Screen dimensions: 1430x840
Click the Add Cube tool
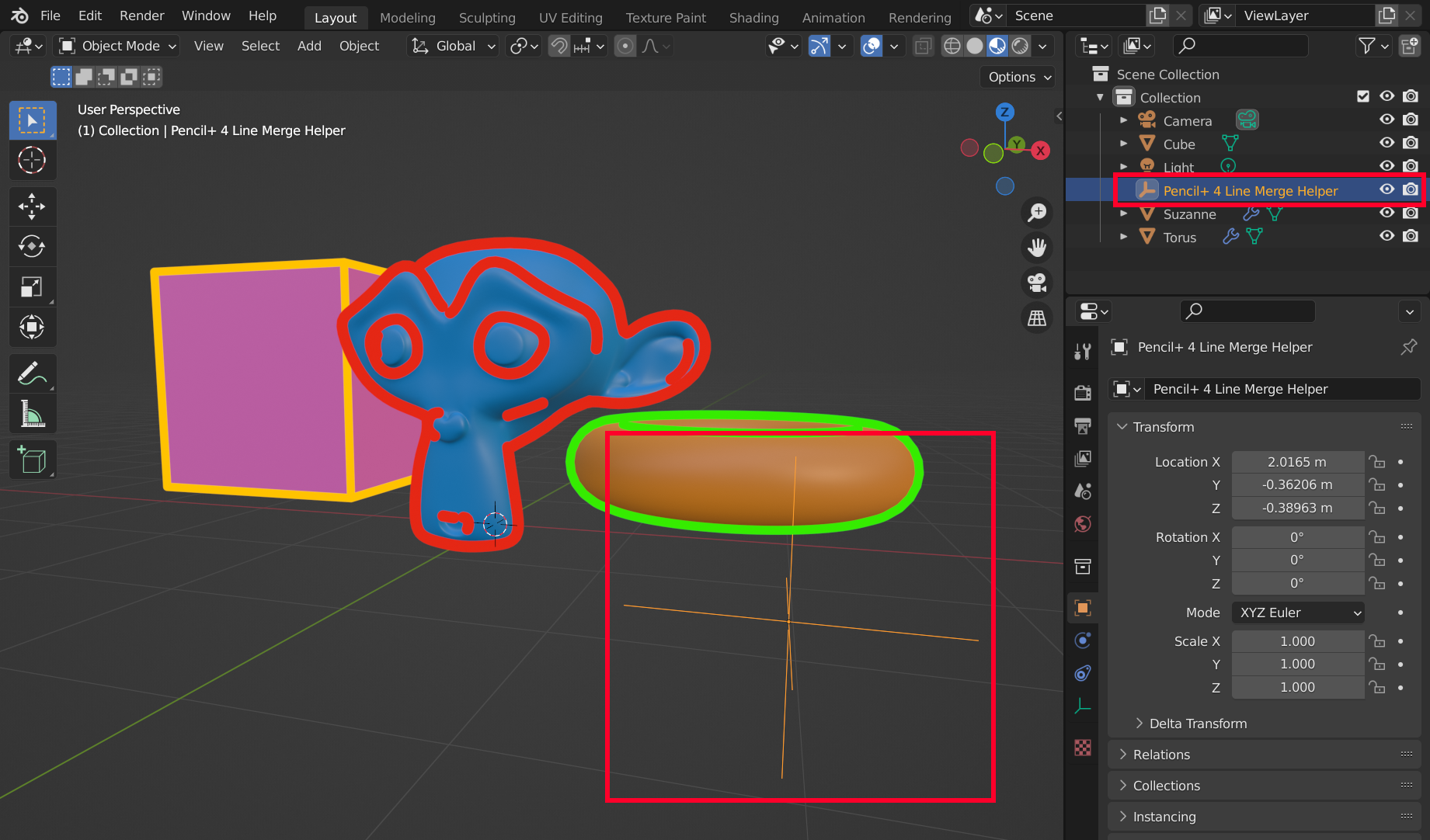pyautogui.click(x=32, y=460)
